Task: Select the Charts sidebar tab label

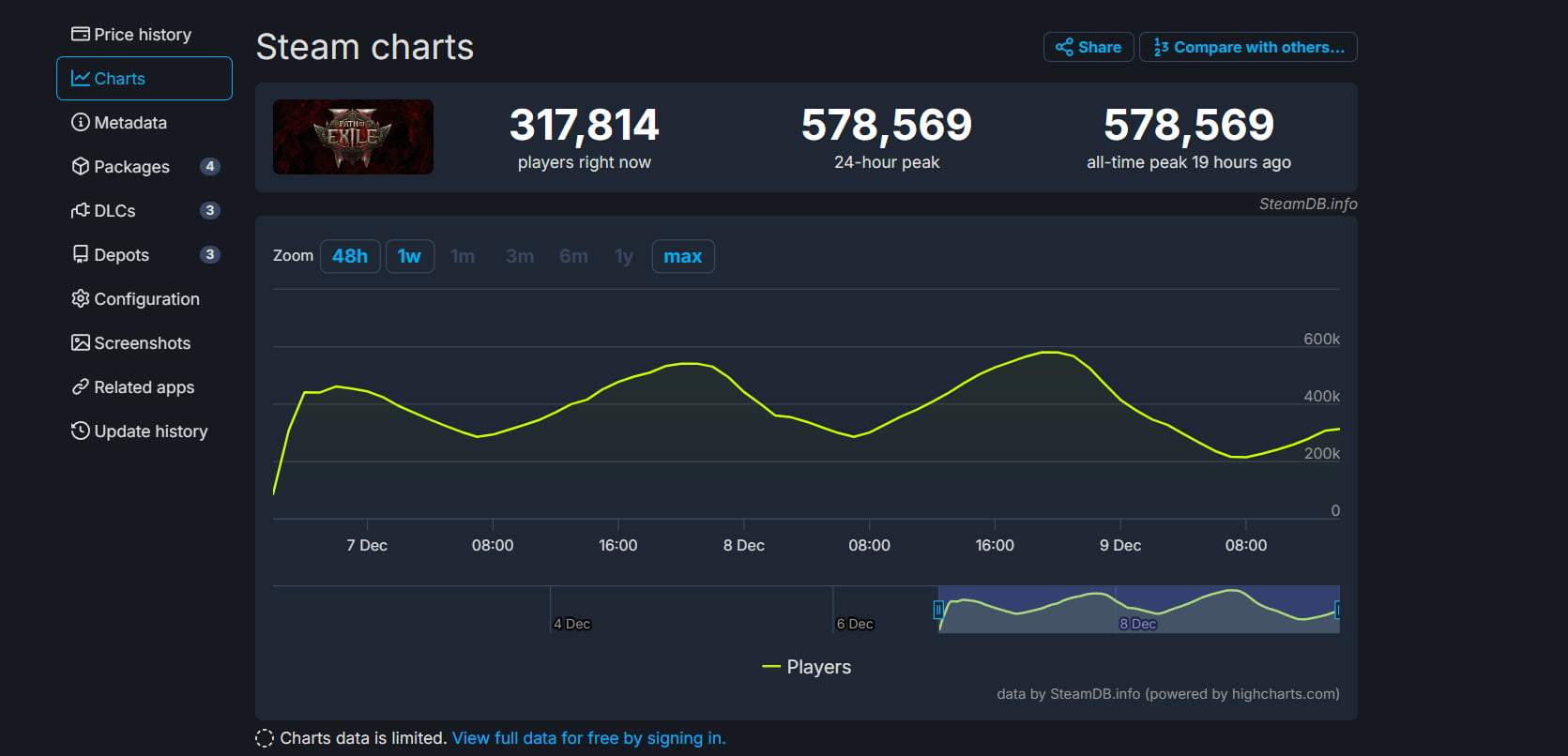Action: (120, 78)
